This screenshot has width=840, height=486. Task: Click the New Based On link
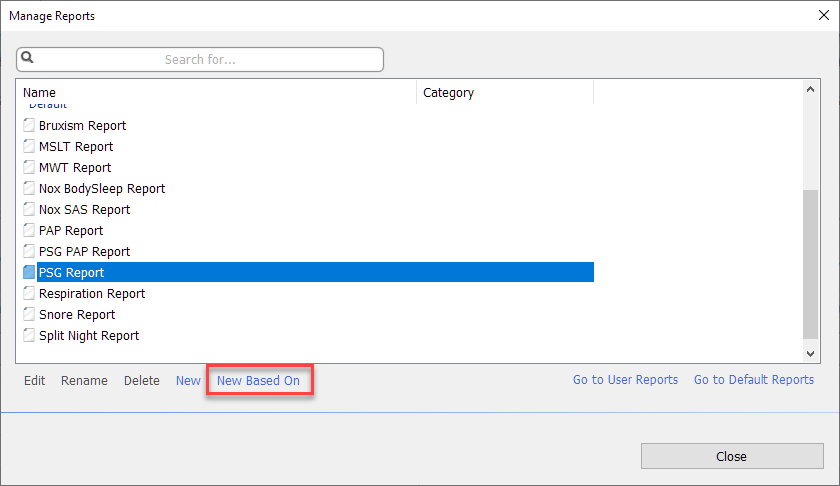[x=258, y=380]
